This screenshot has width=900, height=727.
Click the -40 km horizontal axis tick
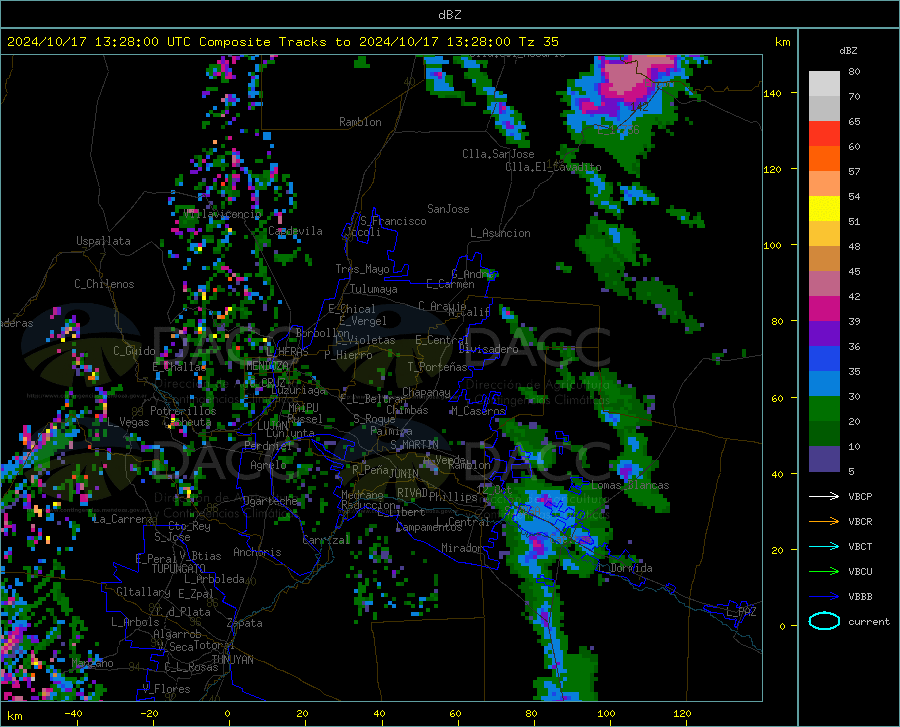(x=73, y=713)
